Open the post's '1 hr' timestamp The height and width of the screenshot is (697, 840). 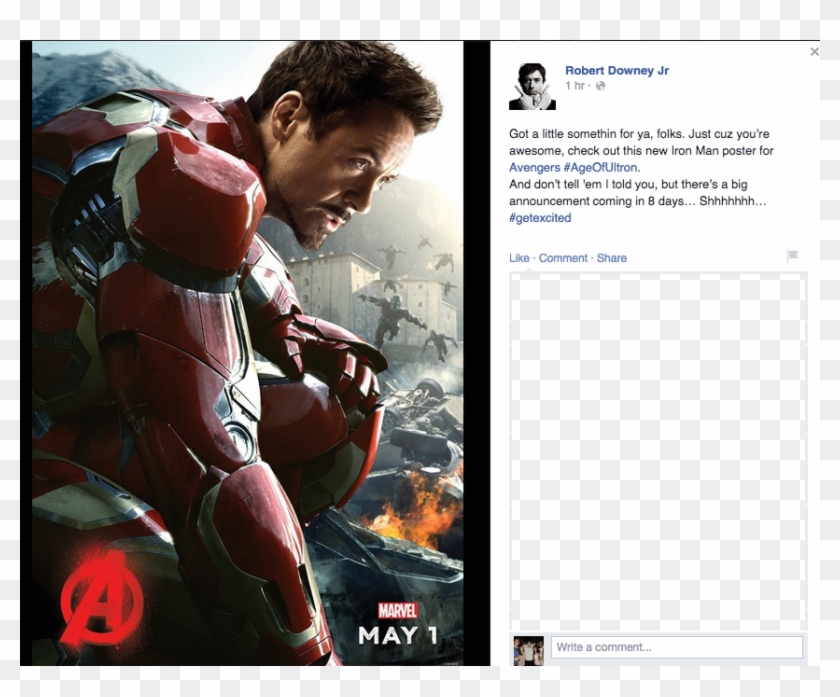[574, 86]
